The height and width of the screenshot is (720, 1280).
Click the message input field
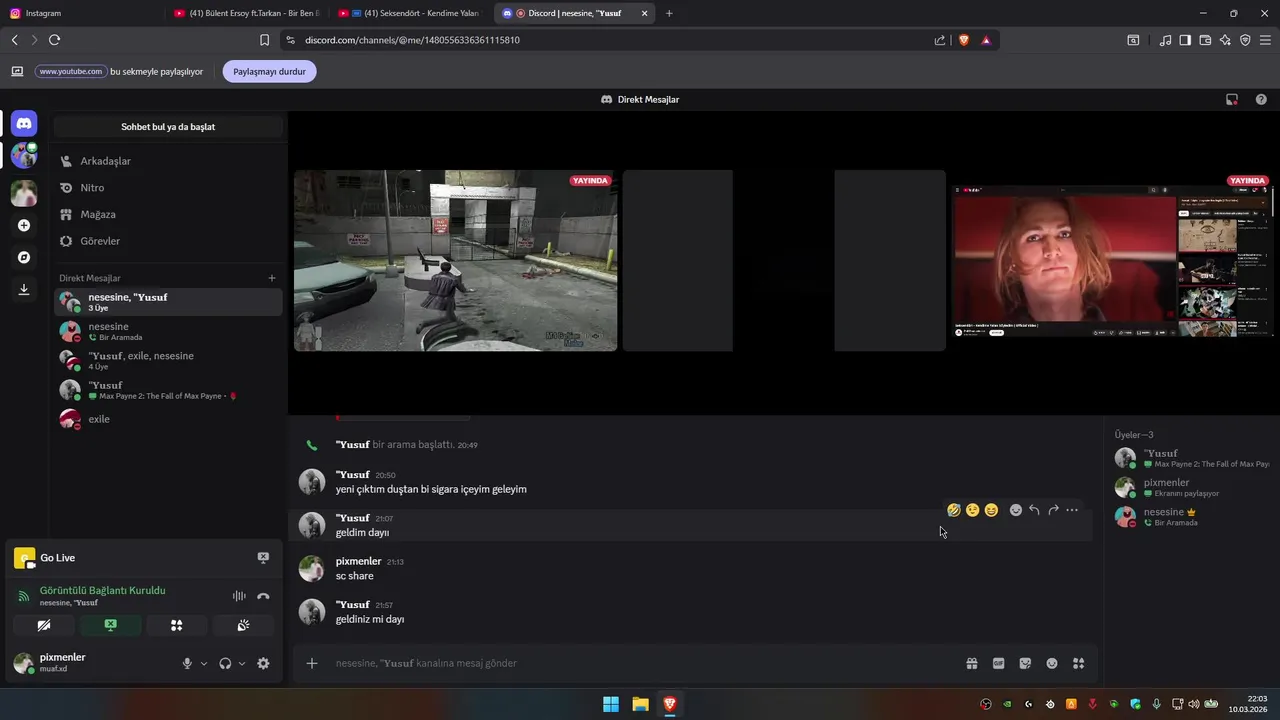[640, 663]
